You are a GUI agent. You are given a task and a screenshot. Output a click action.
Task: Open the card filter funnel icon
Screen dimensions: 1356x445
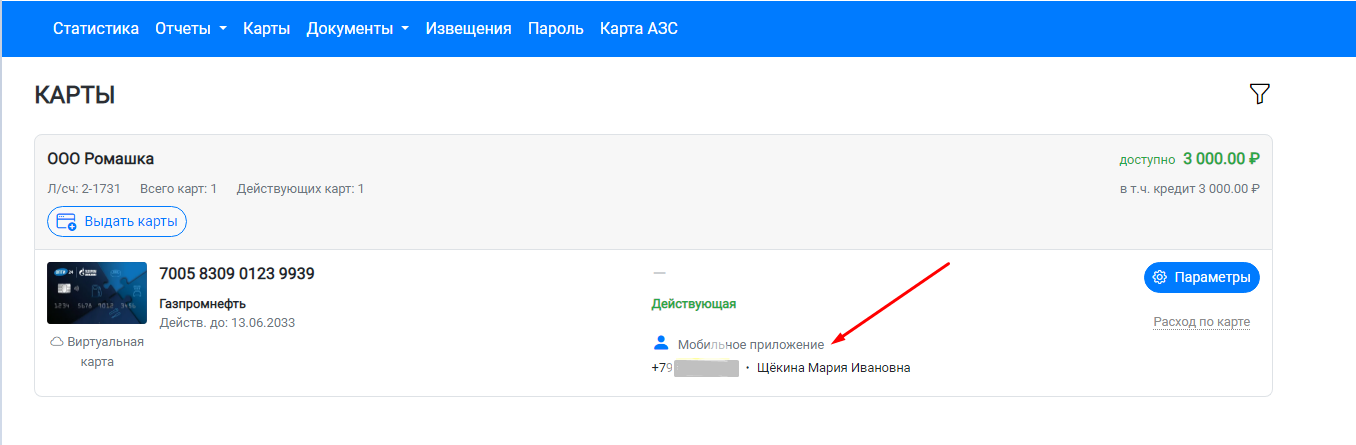pos(1259,94)
